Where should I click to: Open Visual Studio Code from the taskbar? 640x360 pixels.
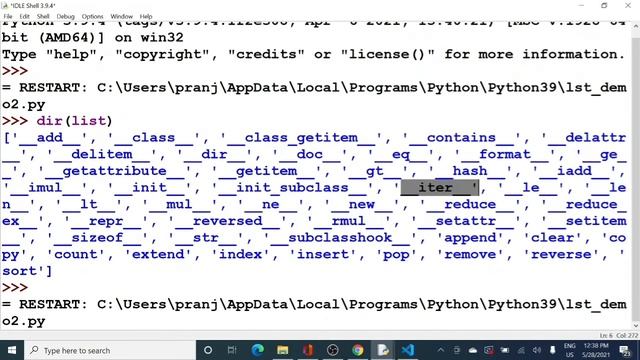click(407, 350)
